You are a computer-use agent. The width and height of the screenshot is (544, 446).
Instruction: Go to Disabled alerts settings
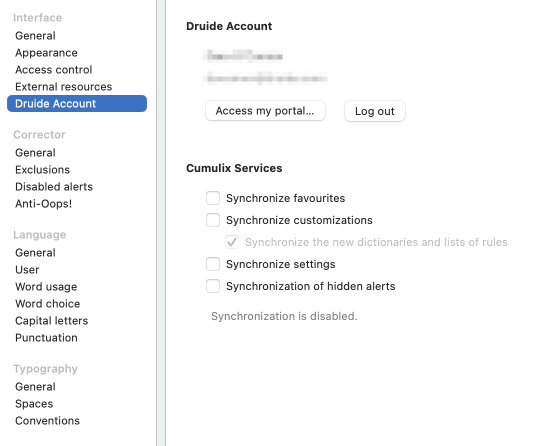point(54,187)
